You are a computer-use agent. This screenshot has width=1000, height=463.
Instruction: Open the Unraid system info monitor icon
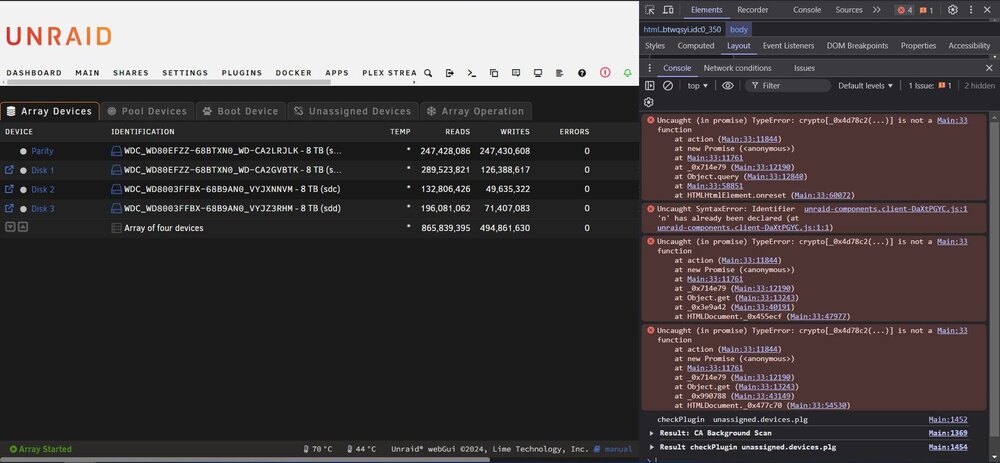click(x=538, y=73)
